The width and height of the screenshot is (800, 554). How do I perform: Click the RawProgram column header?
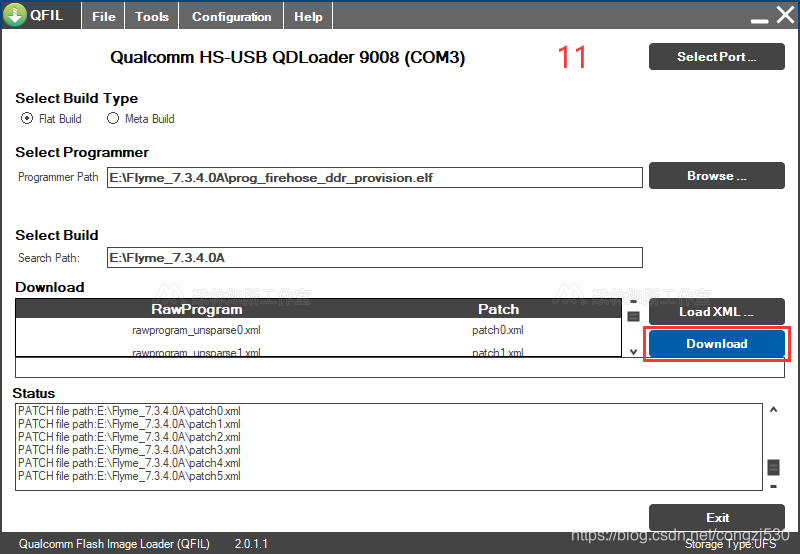pyautogui.click(x=196, y=309)
